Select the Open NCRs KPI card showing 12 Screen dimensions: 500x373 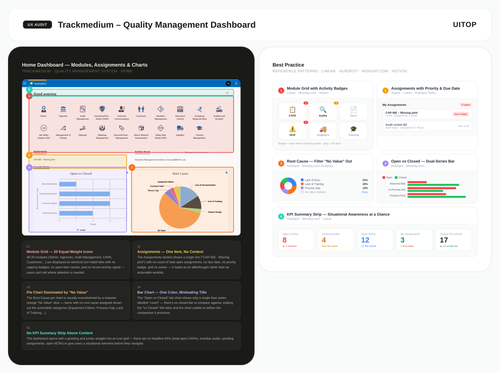point(375,240)
